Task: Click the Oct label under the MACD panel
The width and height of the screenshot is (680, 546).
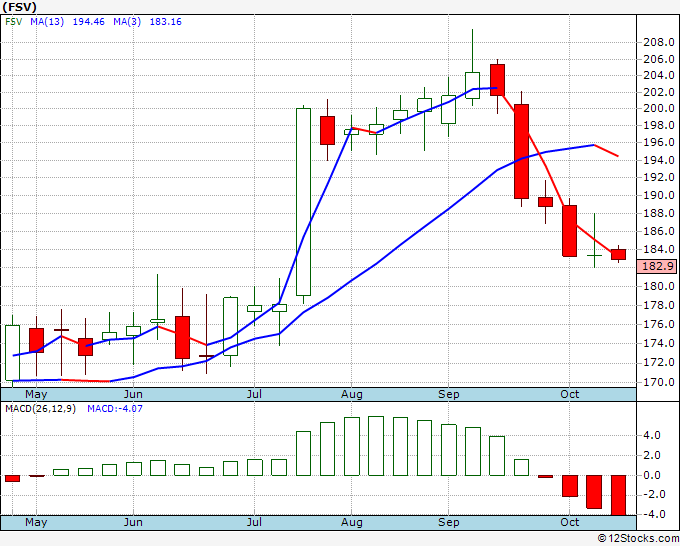Action: click(x=569, y=522)
